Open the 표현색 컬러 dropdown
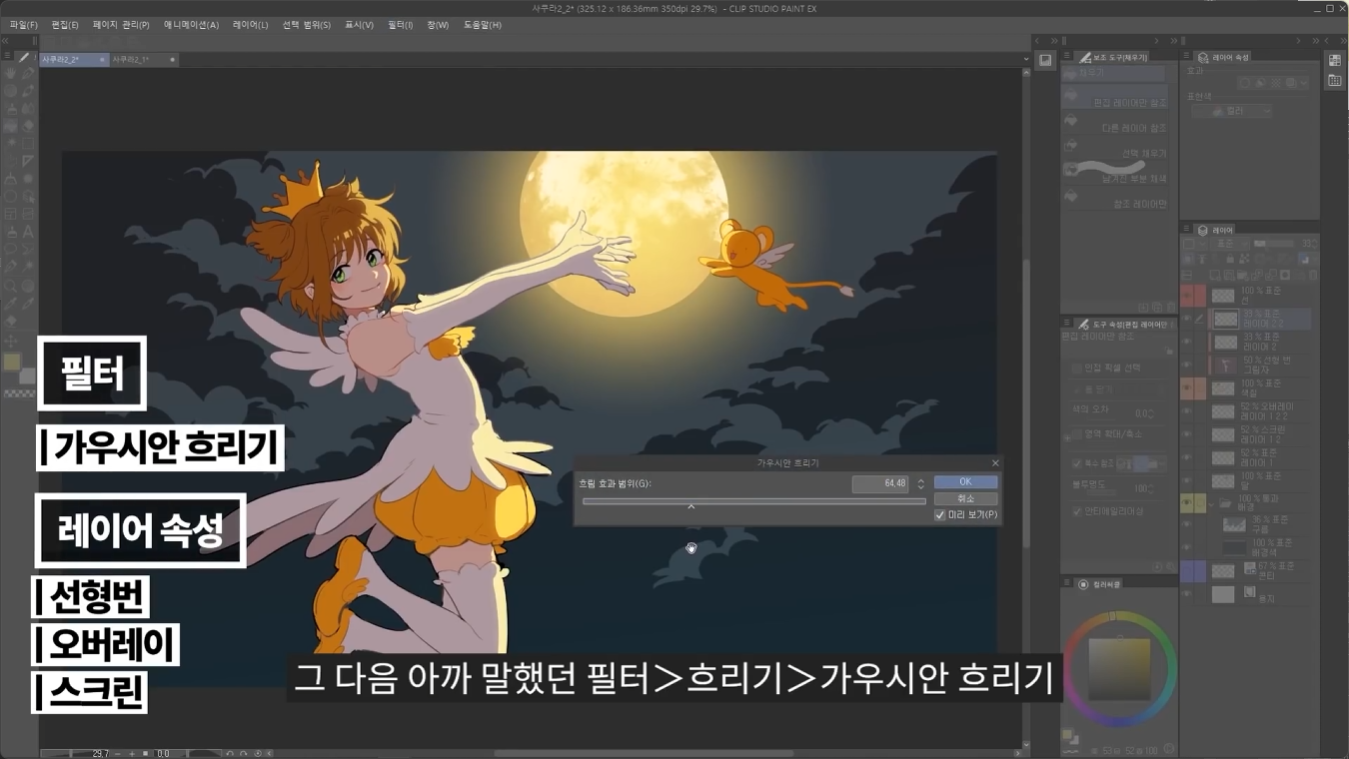 [x=1232, y=111]
